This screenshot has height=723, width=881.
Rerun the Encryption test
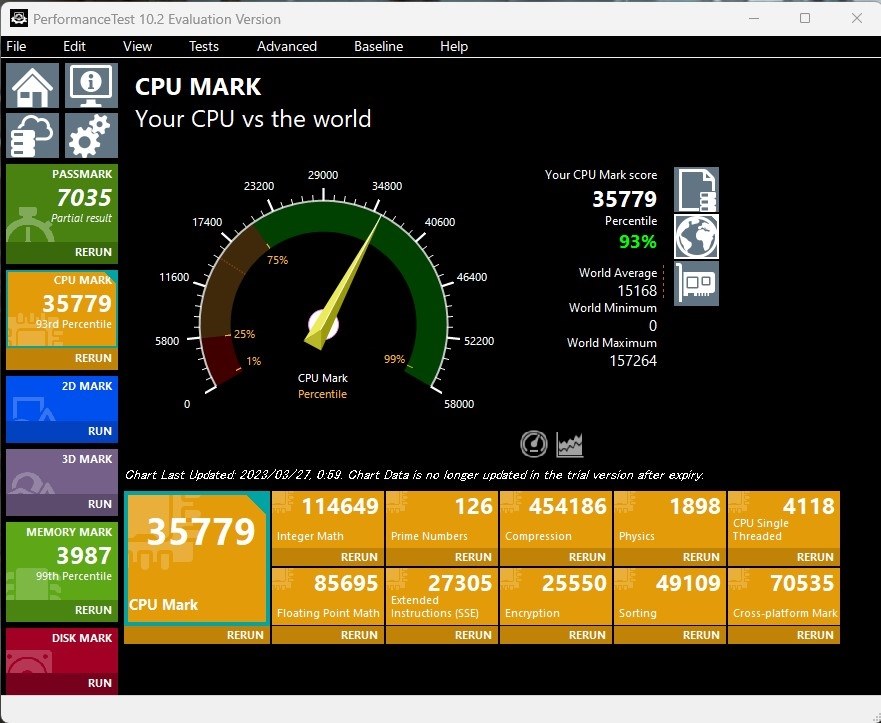coord(556,635)
